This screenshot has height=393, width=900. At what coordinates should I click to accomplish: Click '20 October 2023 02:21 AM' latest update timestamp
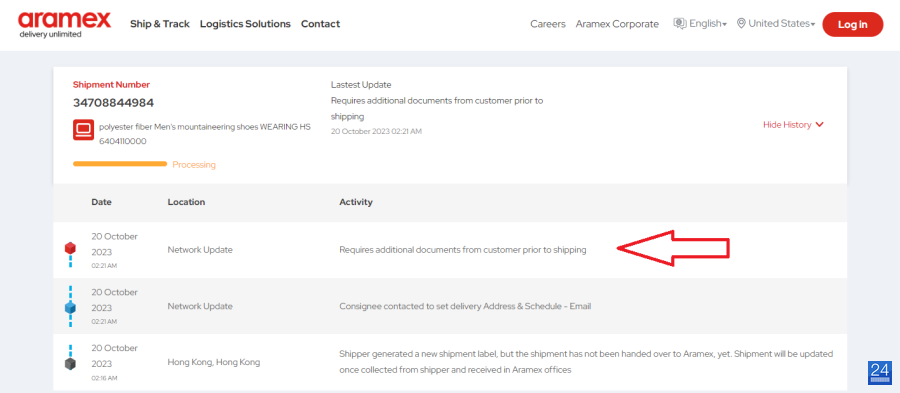pyautogui.click(x=376, y=131)
